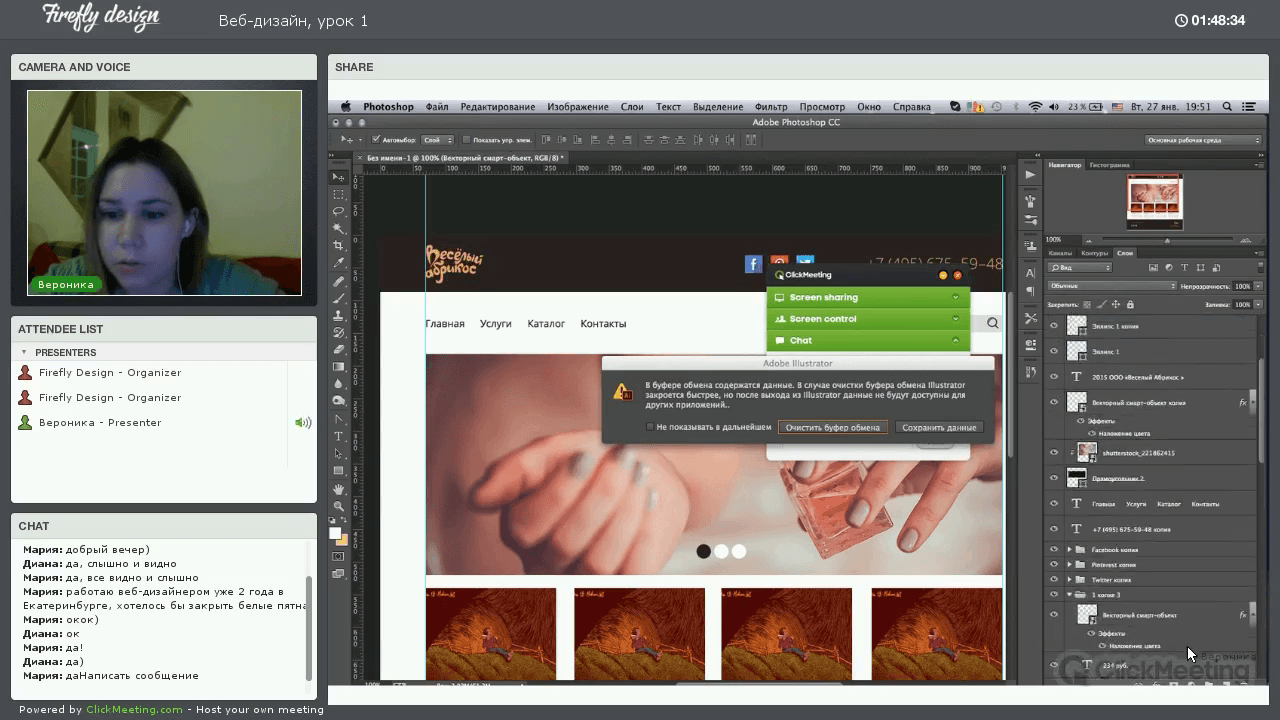Screen dimensions: 1280x720
Task: Hide the Эллипс 1 копия layer
Action: (1053, 325)
